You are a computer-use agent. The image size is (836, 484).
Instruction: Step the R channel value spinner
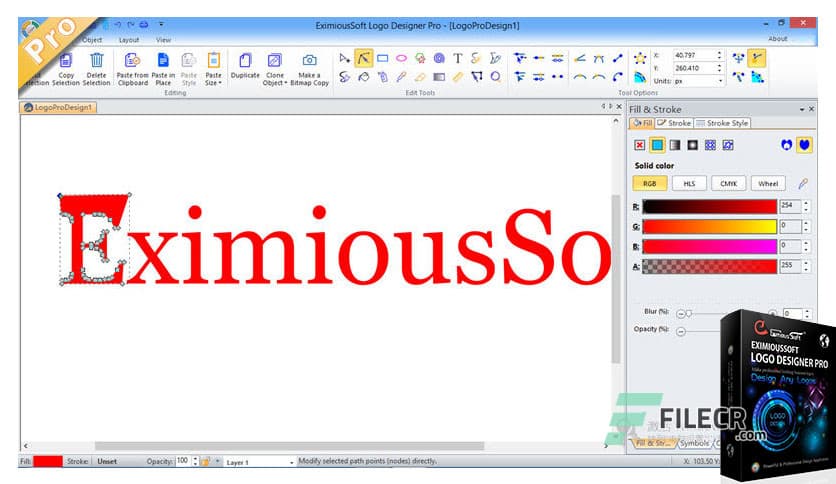tap(806, 206)
